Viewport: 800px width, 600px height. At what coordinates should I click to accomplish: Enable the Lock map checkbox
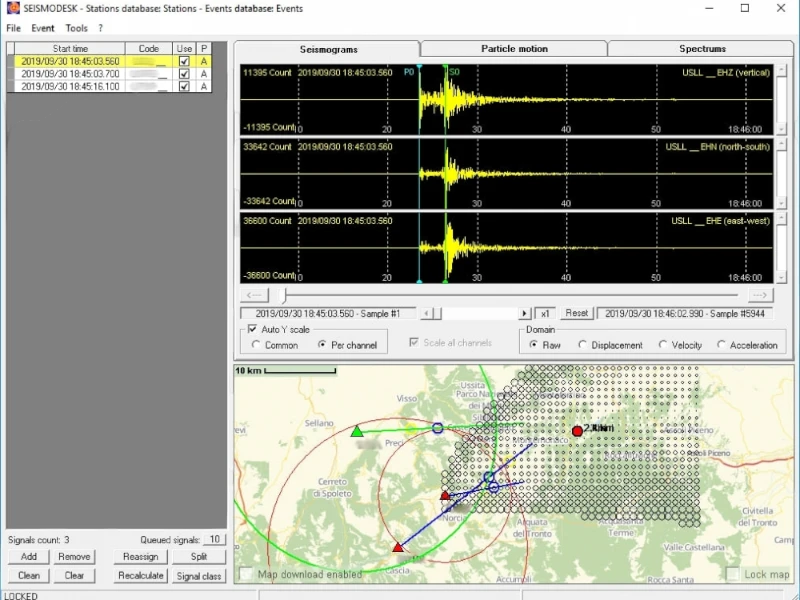733,574
